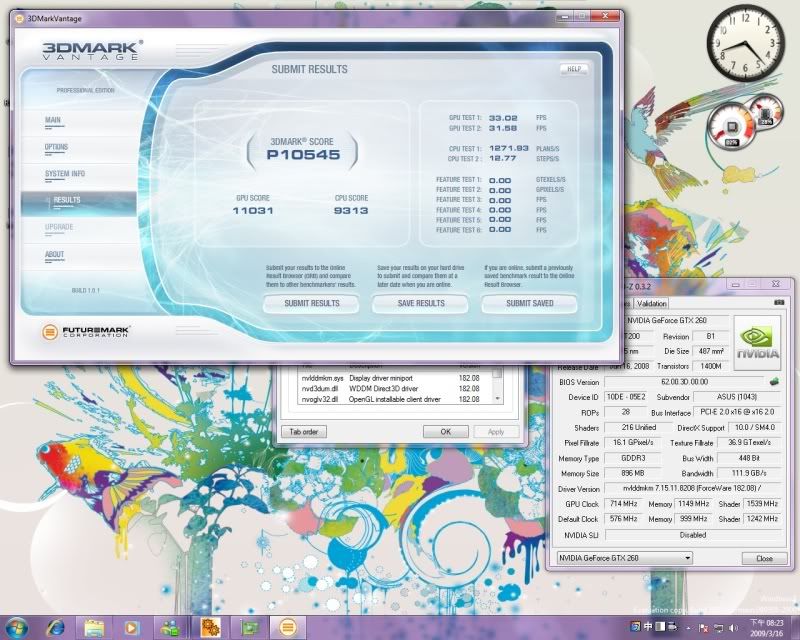
Task: Click the Driver Version field in GPU-Z
Action: 692,488
